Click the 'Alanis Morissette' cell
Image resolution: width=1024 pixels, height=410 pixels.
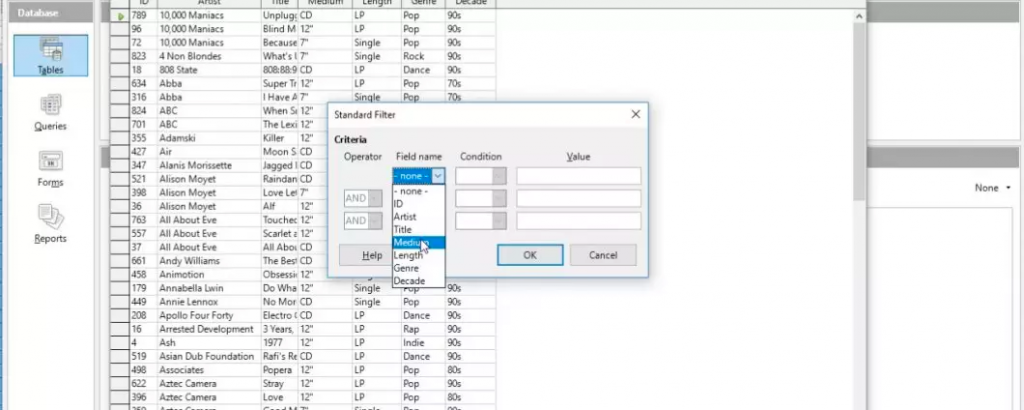[209, 165]
